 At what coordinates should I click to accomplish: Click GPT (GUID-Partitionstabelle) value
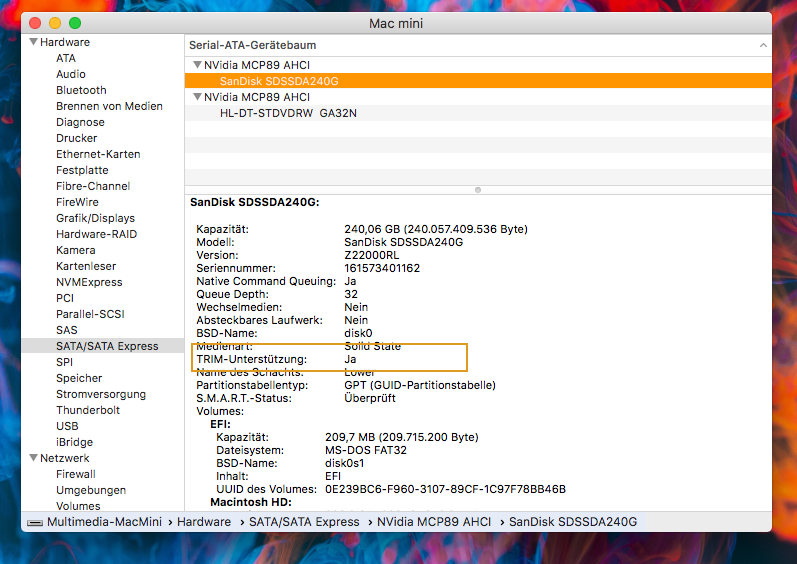click(420, 385)
